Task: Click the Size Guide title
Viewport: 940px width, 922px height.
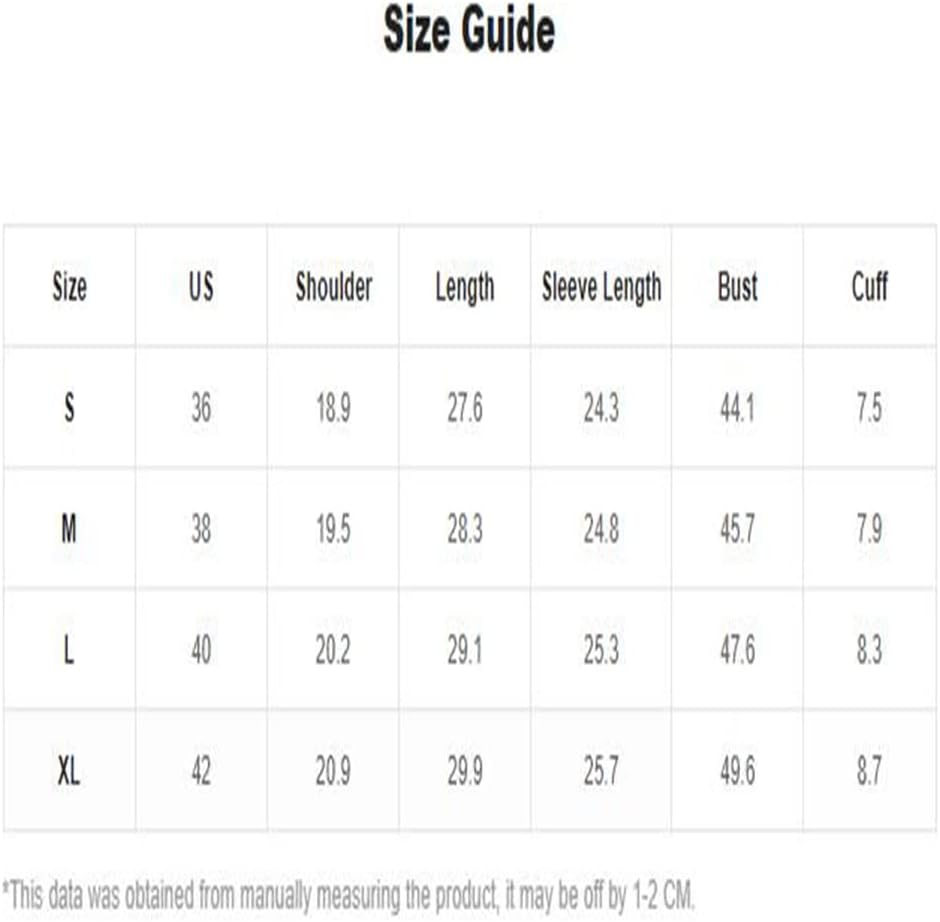Action: 469,30
